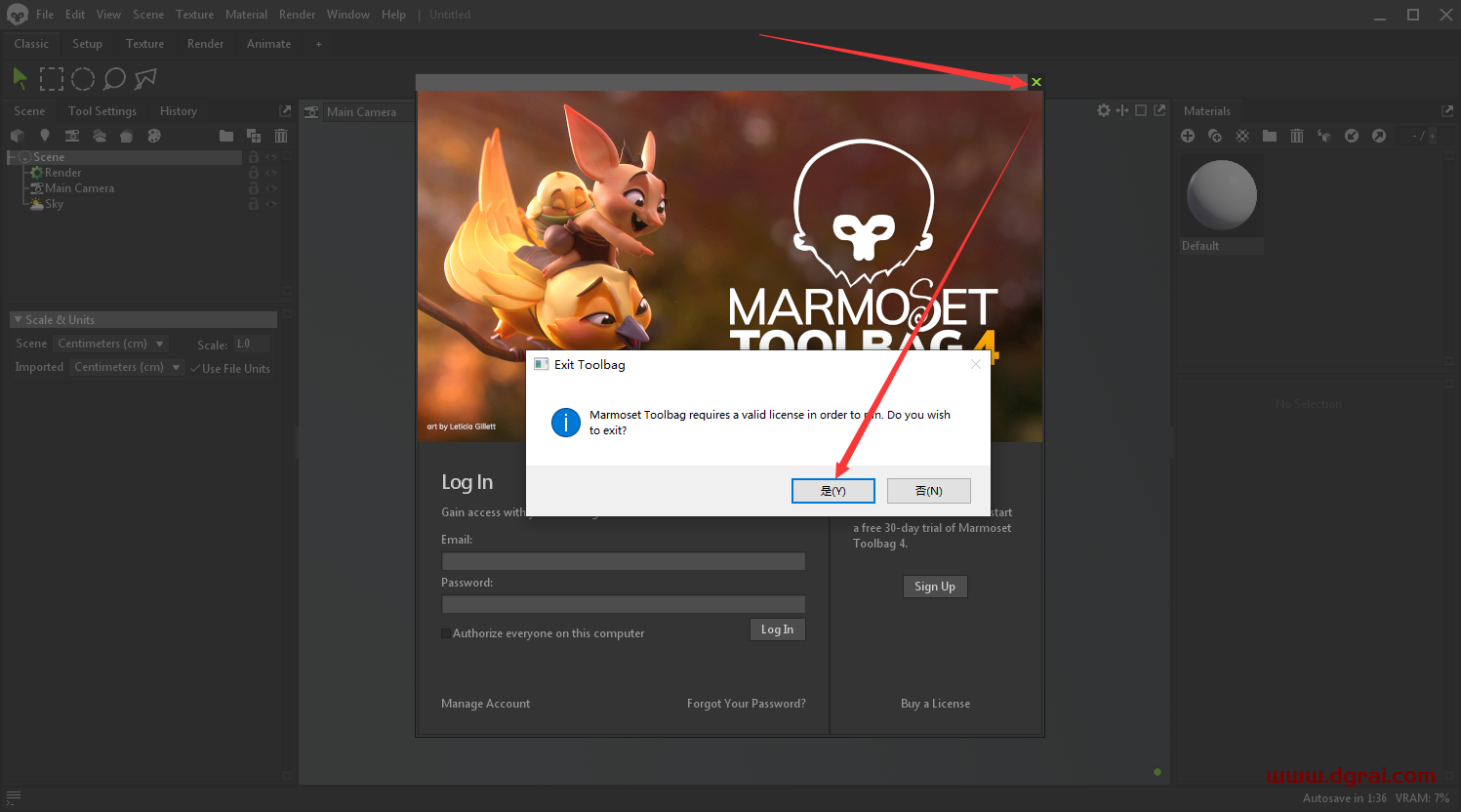The width and height of the screenshot is (1461, 812).
Task: Create a new material with plus icon
Action: click(x=1188, y=136)
